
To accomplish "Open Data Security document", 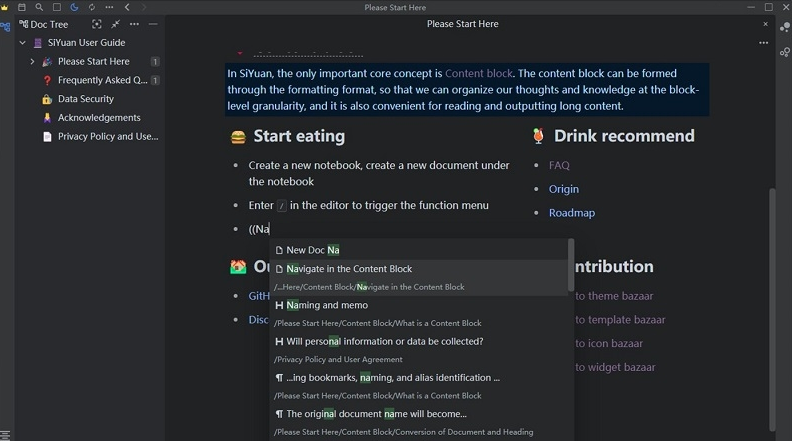I will [86, 99].
